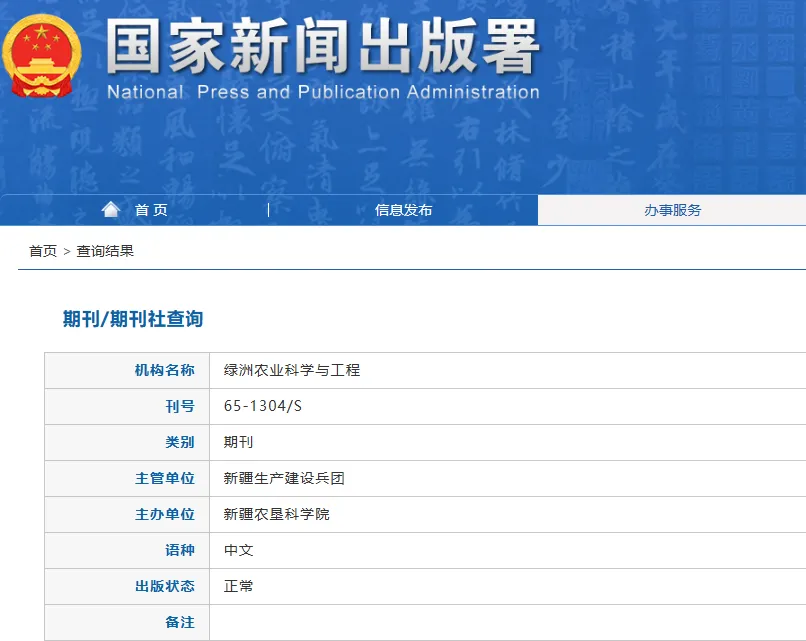The image size is (806, 641).
Task: Click the home icon in navigation bar
Action: click(x=111, y=209)
